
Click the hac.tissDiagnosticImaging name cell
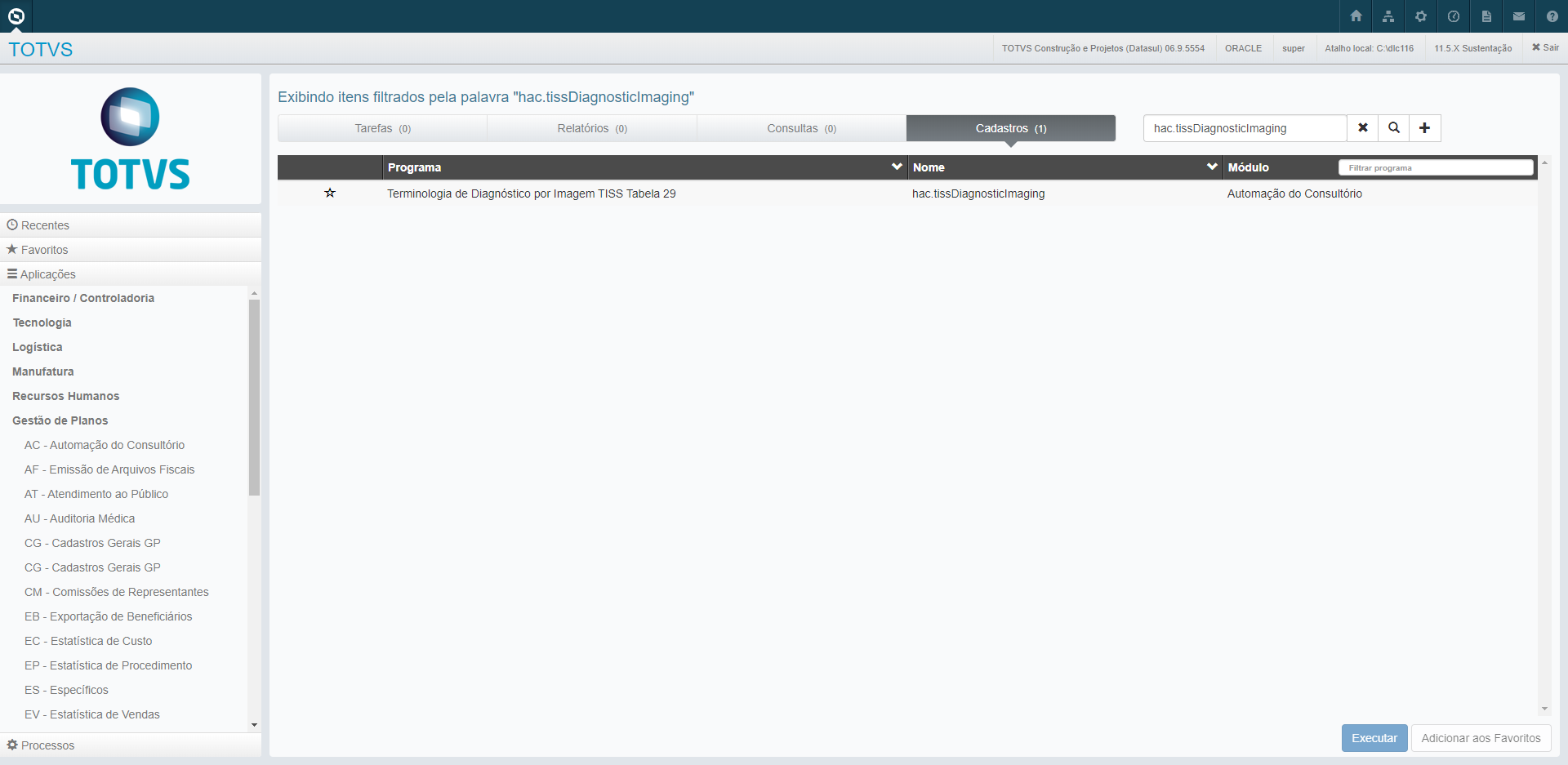coord(978,193)
